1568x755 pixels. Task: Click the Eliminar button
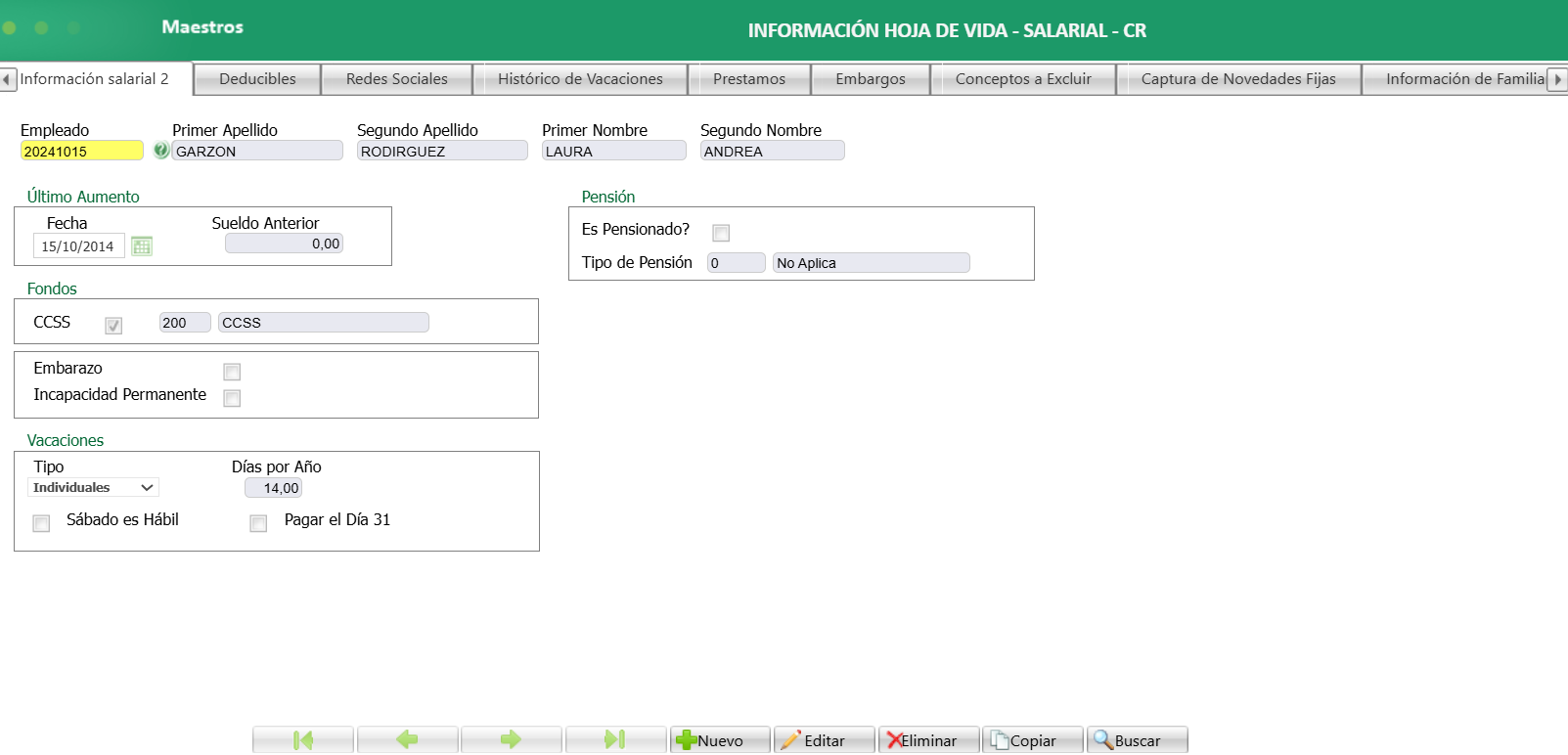928,740
